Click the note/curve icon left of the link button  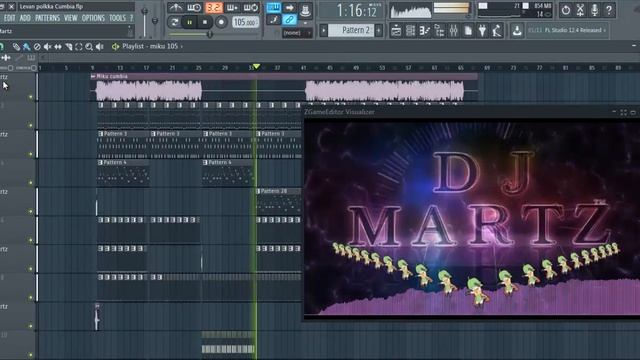pos(273,19)
